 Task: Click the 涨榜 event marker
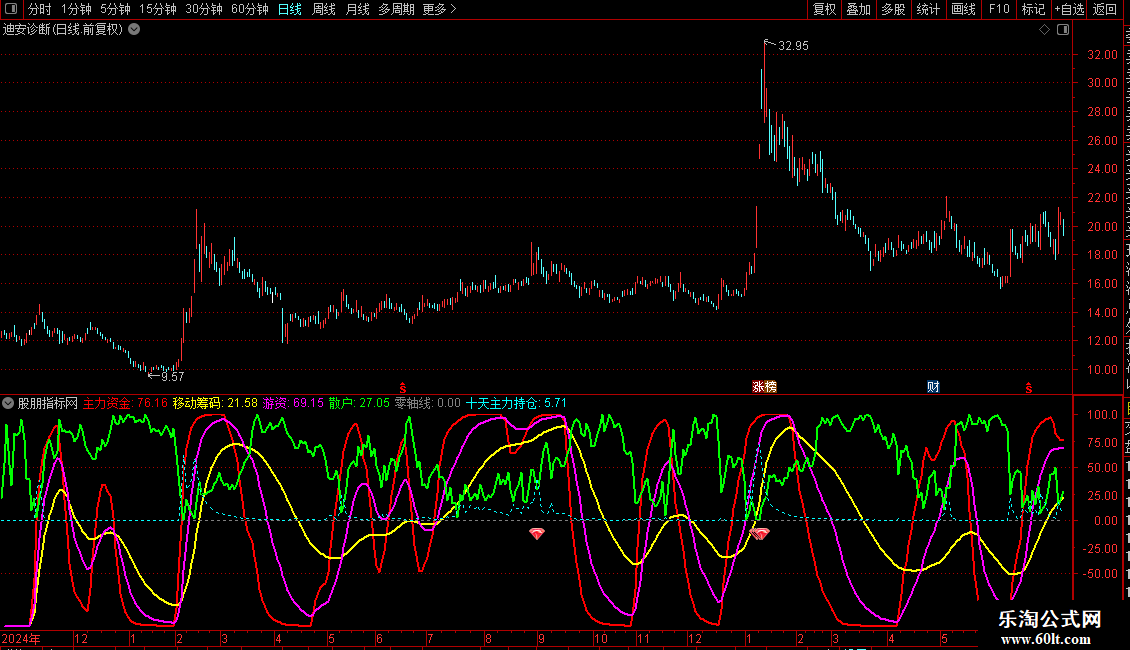765,387
